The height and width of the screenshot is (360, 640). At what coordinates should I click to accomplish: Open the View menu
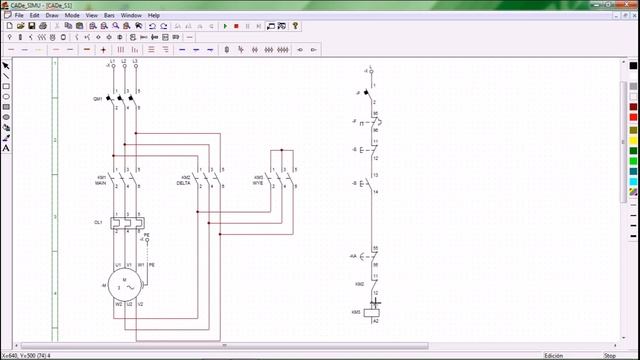click(x=91, y=16)
